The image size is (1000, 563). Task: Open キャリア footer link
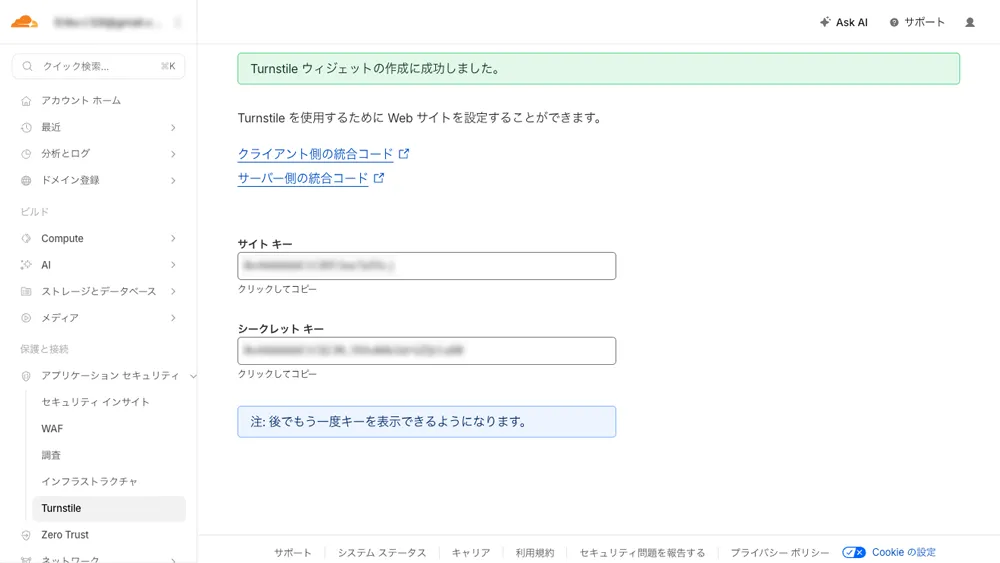pyautogui.click(x=471, y=553)
